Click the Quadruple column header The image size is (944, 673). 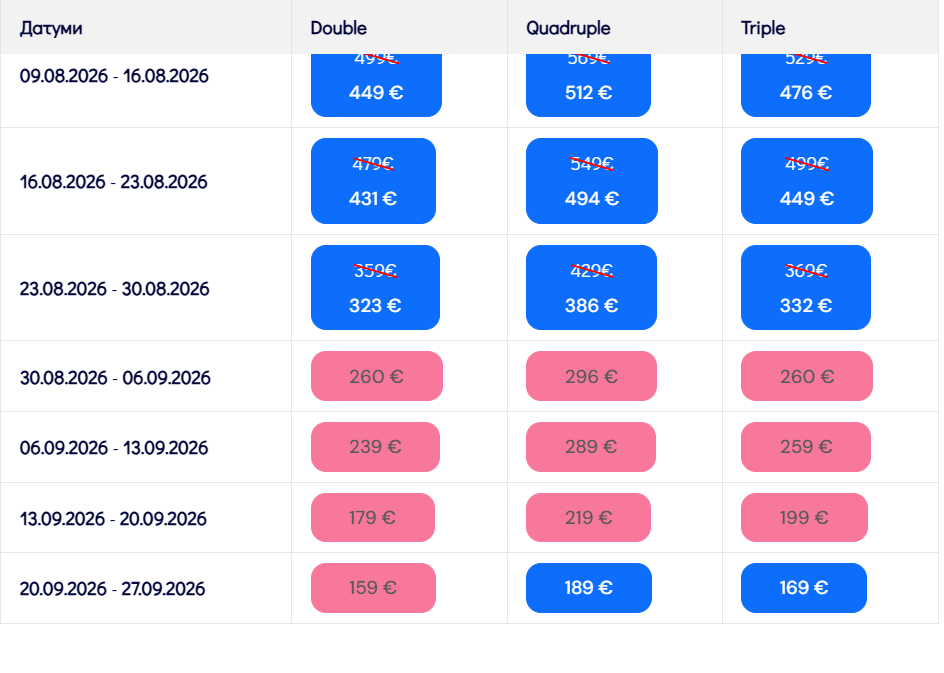pos(568,28)
